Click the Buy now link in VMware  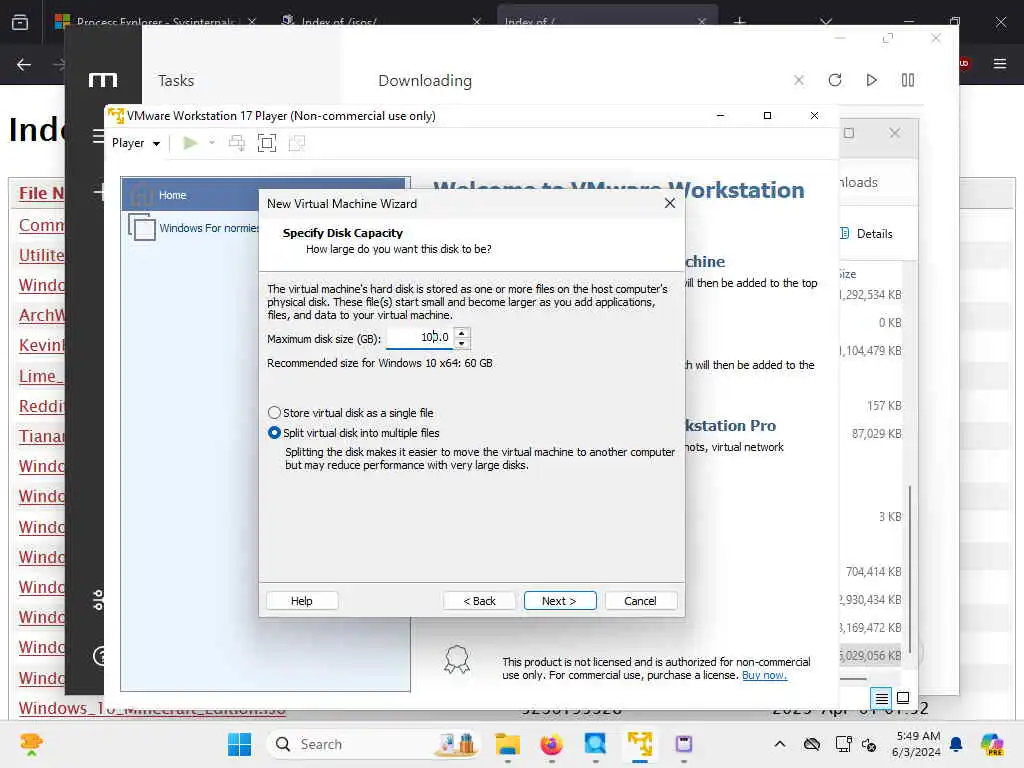pyautogui.click(x=764, y=675)
